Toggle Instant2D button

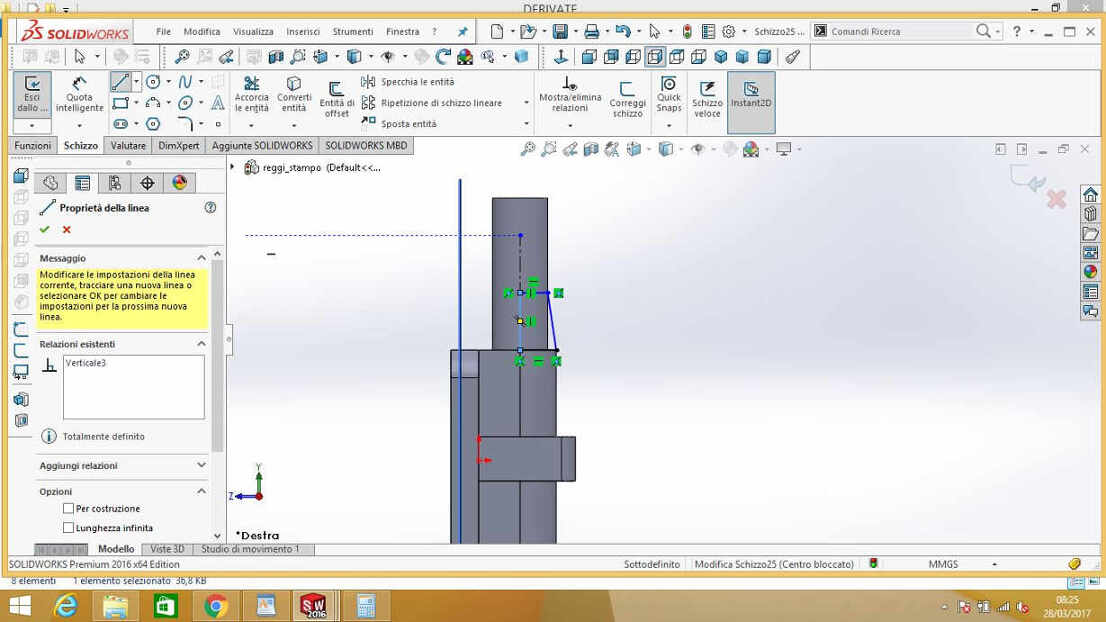[x=751, y=102]
